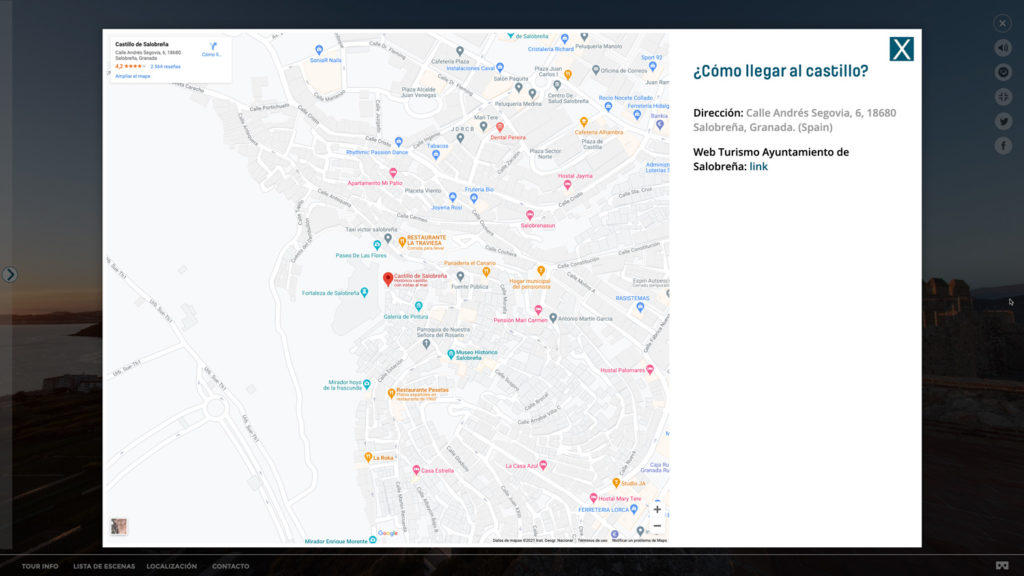Screen dimensions: 1024x576
Task: Click the Ferretería Lorca marker
Action: pos(634,509)
